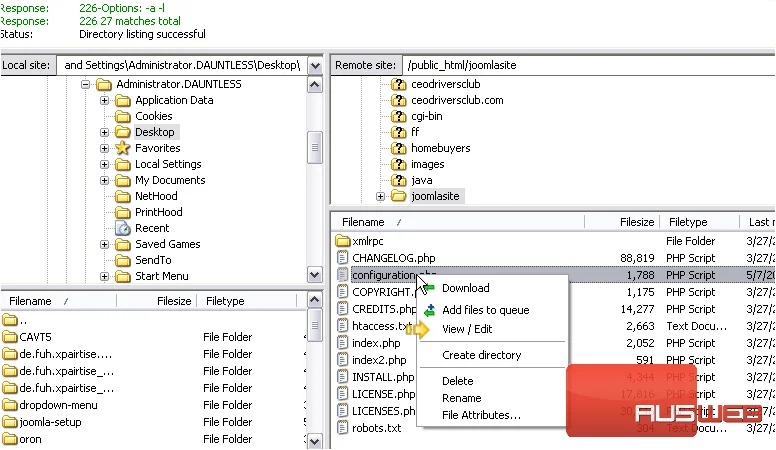Expand the Saved Games node
Image resolution: width=776 pixels, height=450 pixels.
pos(104,244)
